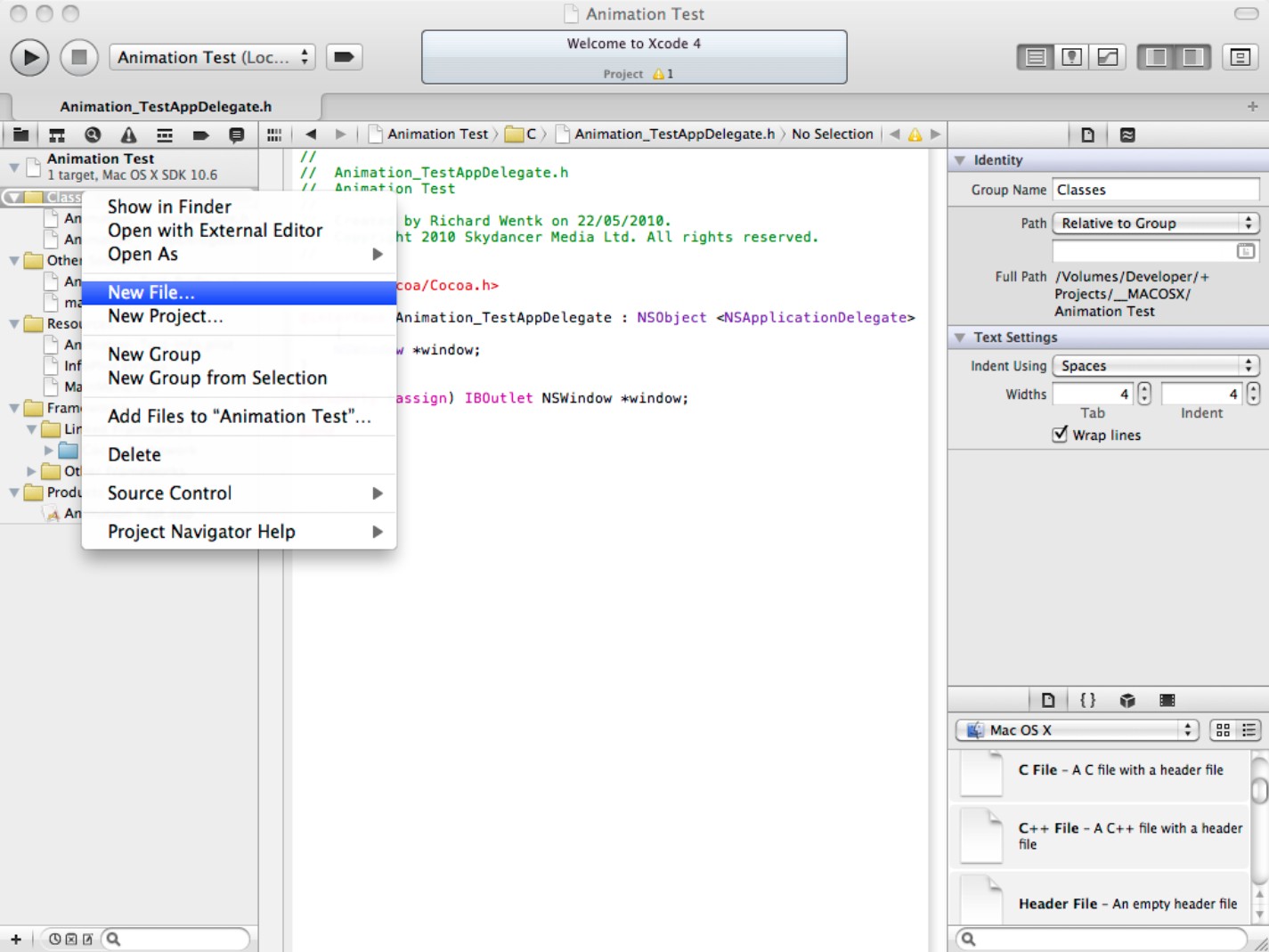Image resolution: width=1269 pixels, height=952 pixels.
Task: Open the Relative to Group path dropdown
Action: click(x=1156, y=223)
